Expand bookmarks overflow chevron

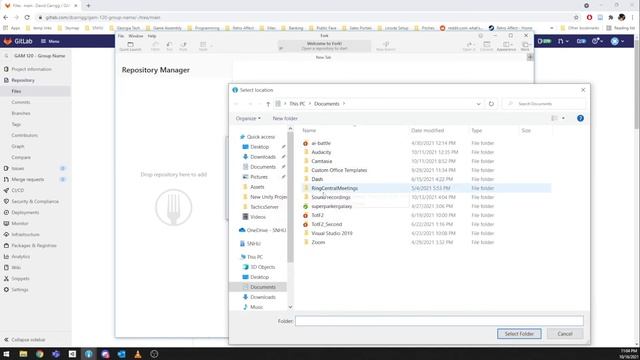click(x=552, y=28)
